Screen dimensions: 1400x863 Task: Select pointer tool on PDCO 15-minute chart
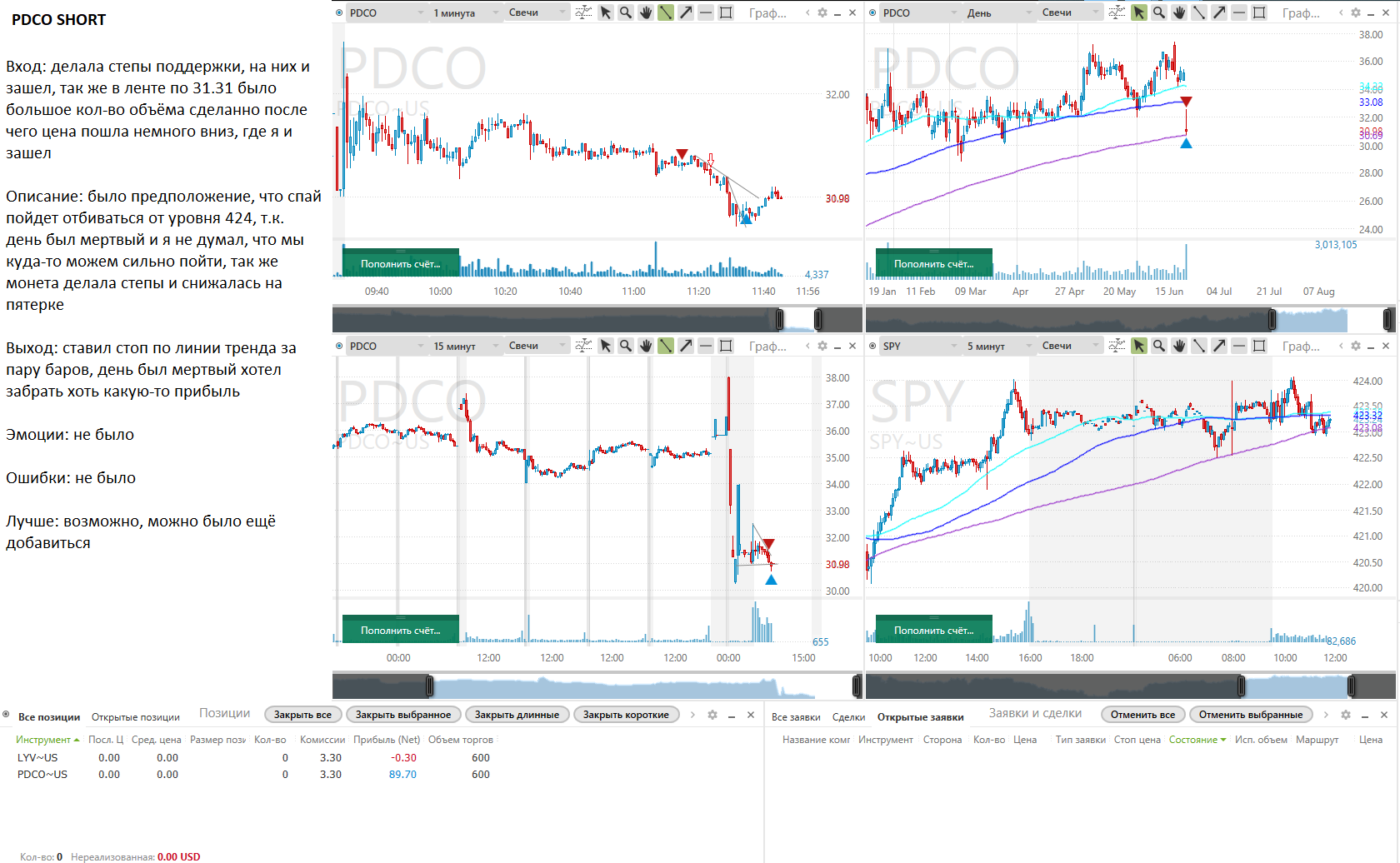[606, 346]
